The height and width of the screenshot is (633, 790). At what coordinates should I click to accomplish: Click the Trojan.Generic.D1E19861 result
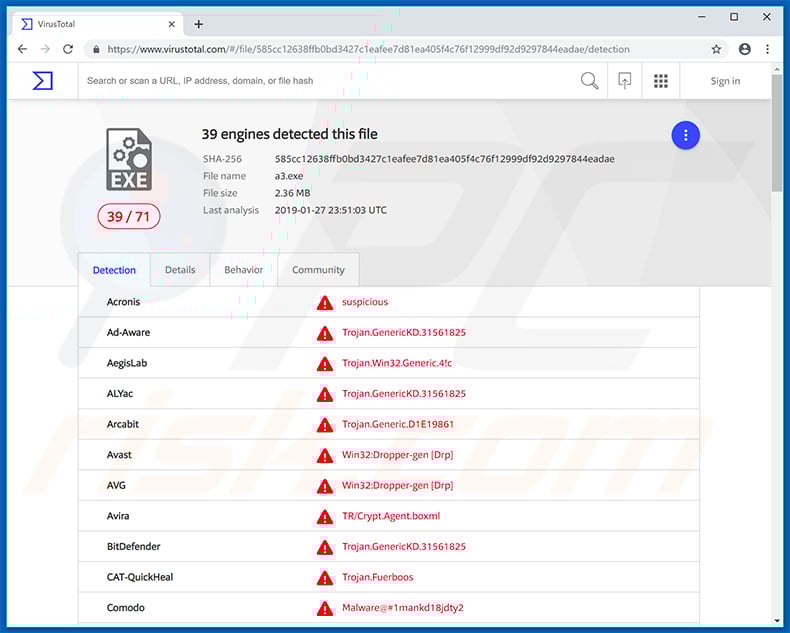point(398,424)
